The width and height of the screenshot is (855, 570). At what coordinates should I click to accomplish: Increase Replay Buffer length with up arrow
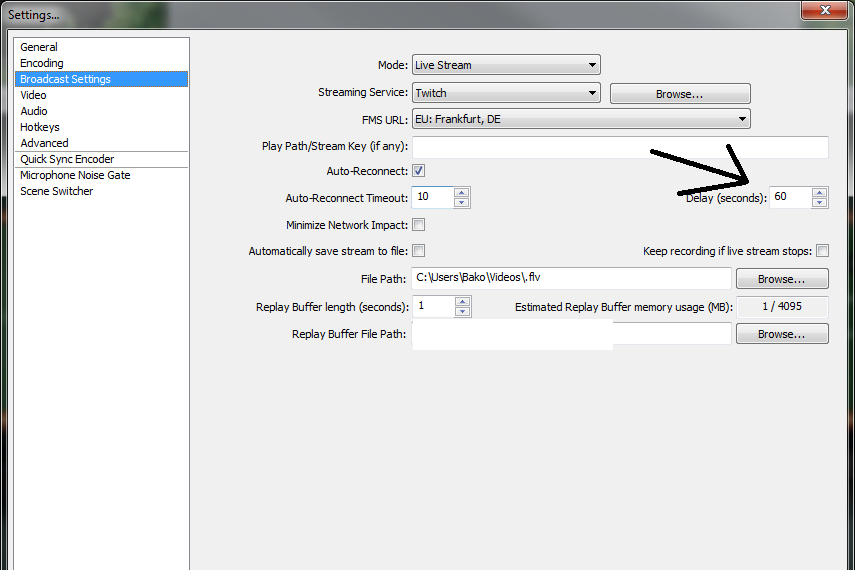462,302
